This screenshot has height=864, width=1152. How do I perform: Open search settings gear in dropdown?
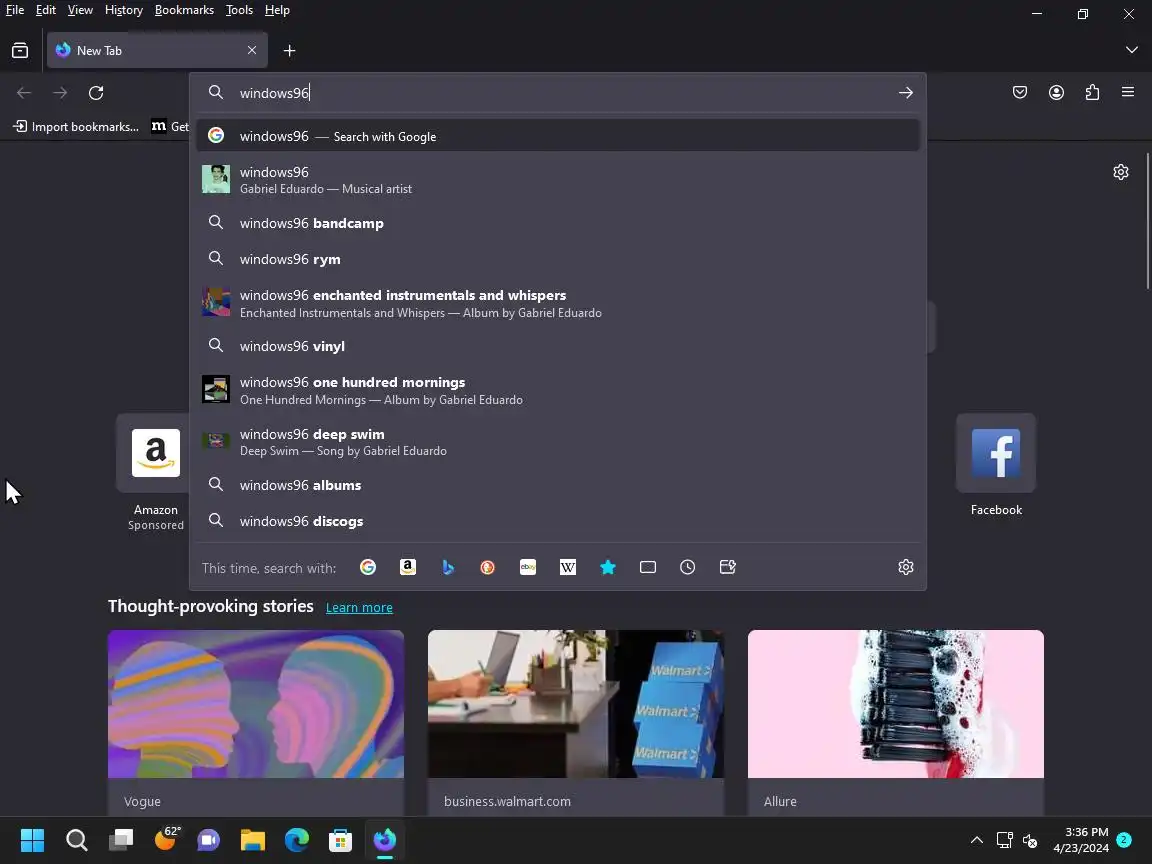906,567
